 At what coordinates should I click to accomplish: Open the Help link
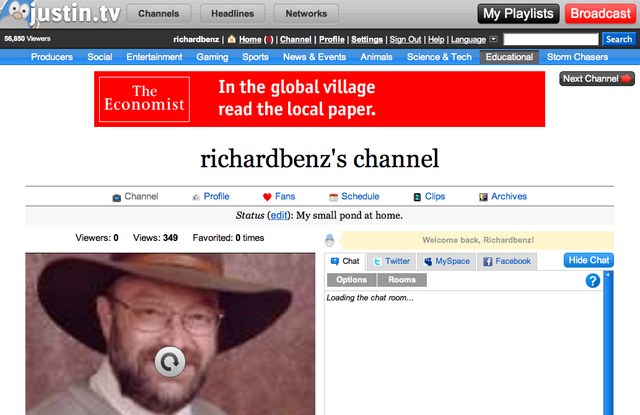[436, 40]
